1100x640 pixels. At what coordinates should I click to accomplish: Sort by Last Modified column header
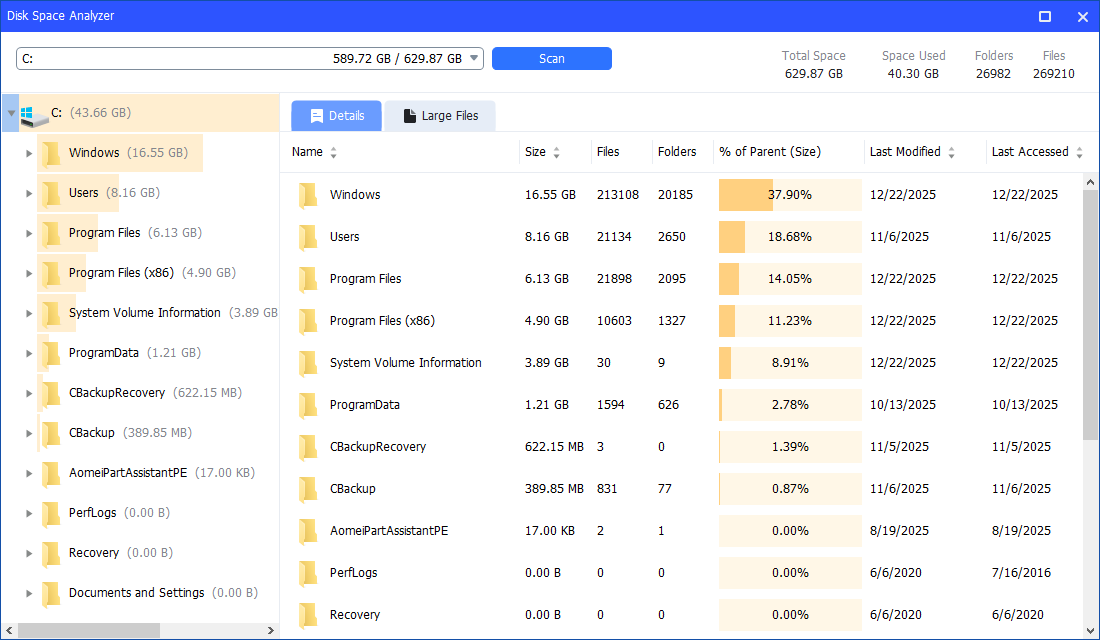pos(912,152)
